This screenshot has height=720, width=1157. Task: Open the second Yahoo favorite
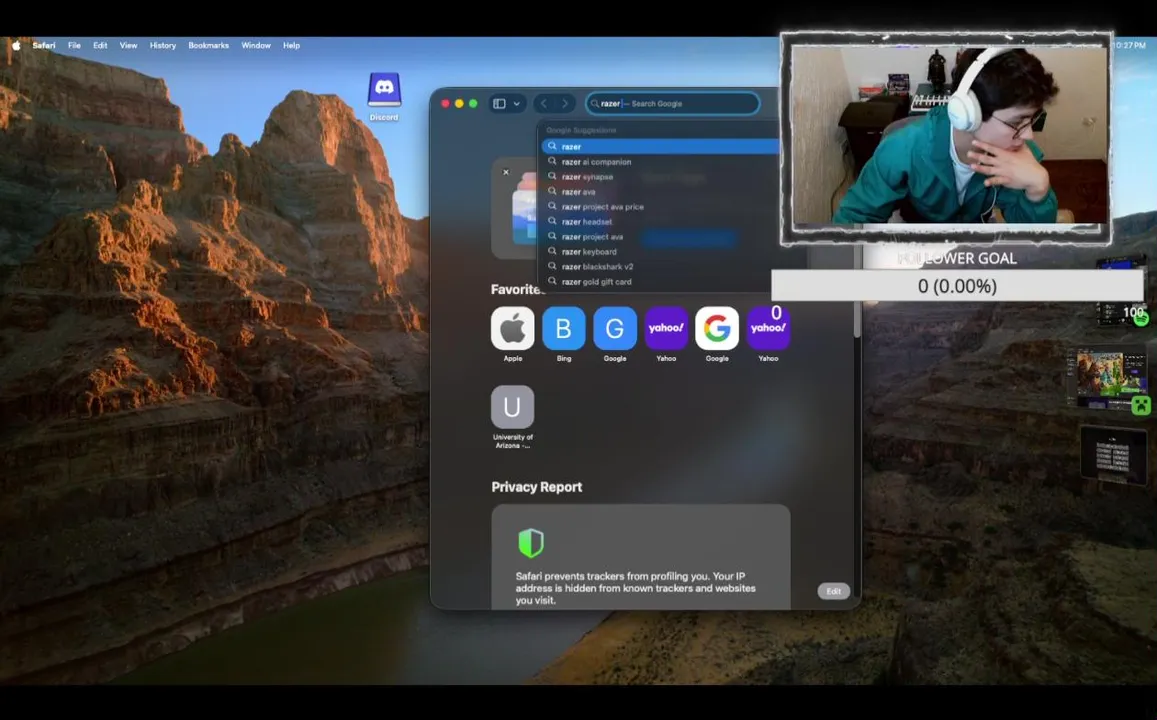768,328
